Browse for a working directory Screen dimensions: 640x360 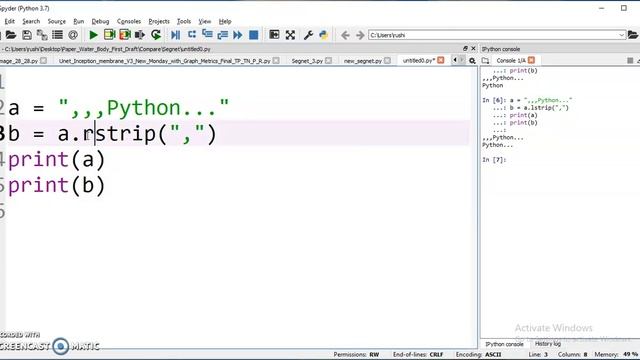pyautogui.click(x=633, y=35)
